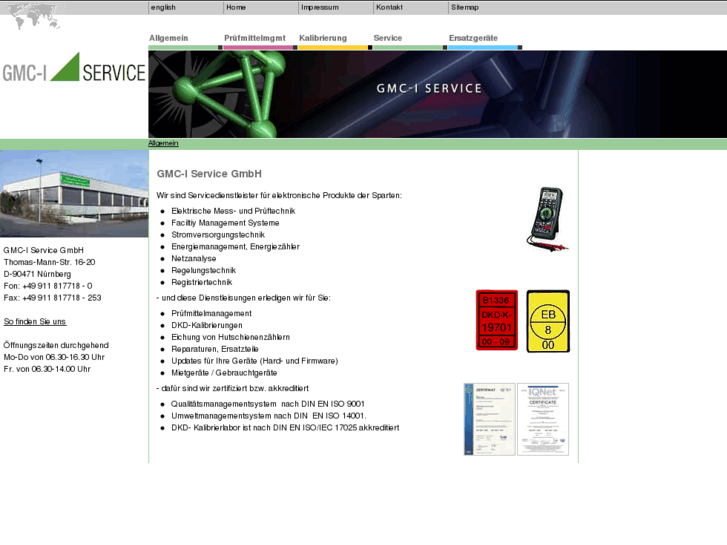
Task: Switch the site language to english
Action: coord(163,7)
